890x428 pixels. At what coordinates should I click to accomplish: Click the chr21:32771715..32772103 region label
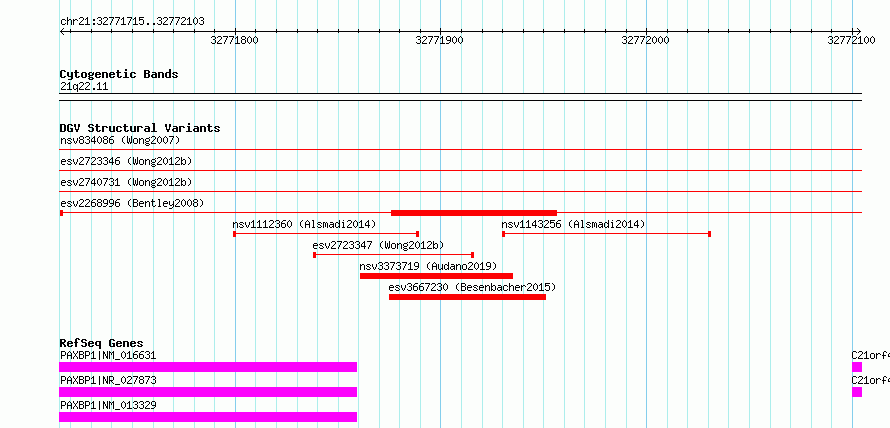pos(132,22)
